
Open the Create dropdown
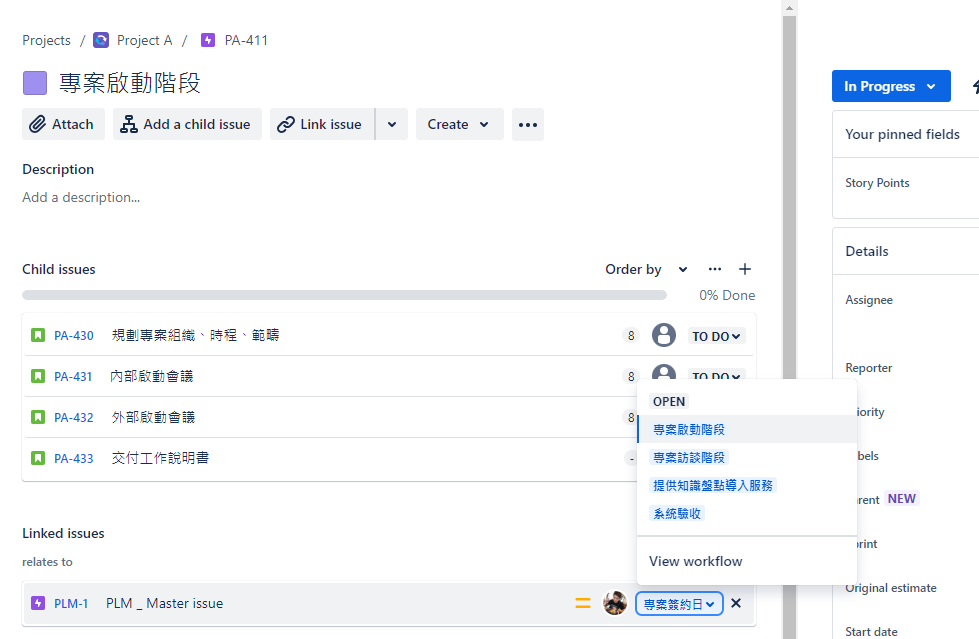[x=460, y=124]
